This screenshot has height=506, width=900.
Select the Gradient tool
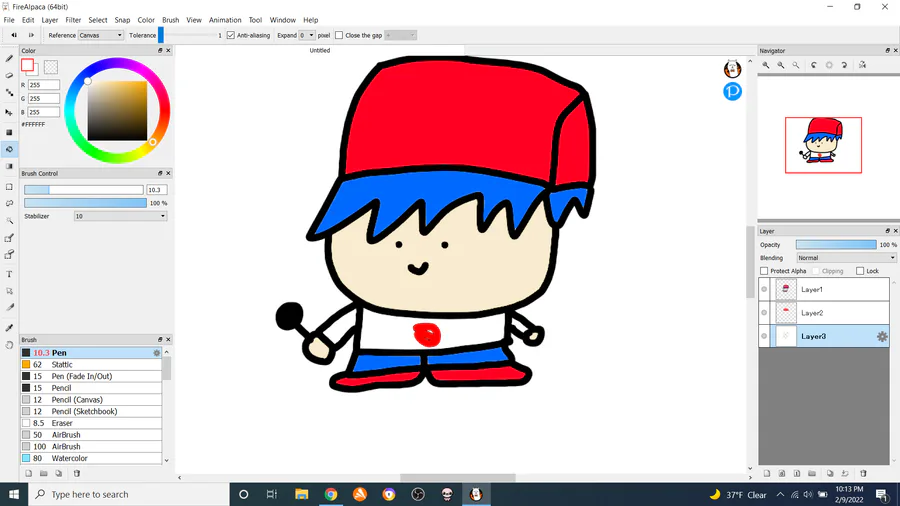9,166
